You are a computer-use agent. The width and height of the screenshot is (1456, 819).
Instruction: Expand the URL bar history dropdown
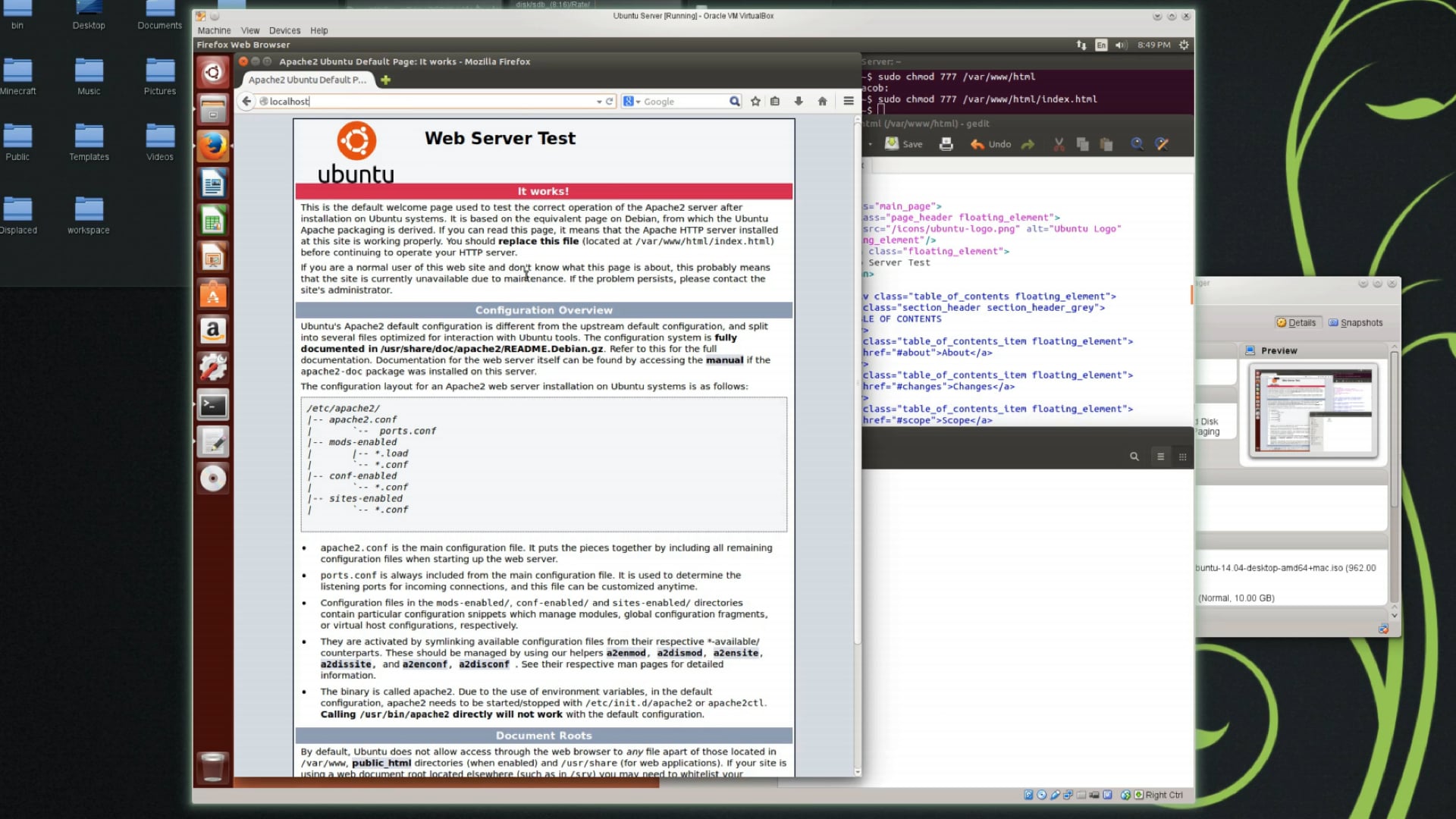(599, 102)
